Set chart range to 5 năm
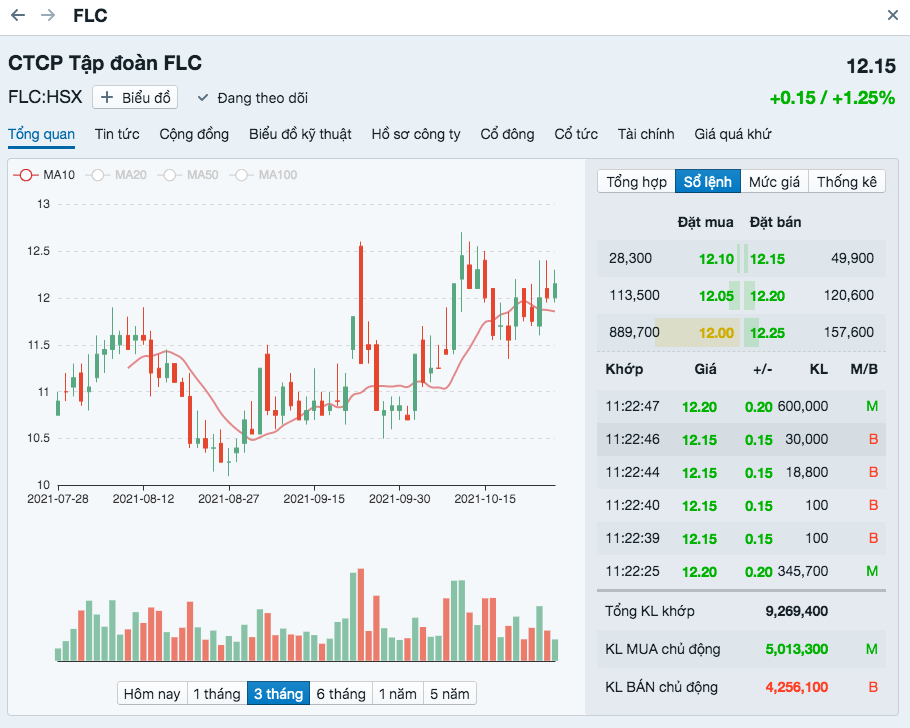Viewport: 910px width, 728px height. pos(450,694)
